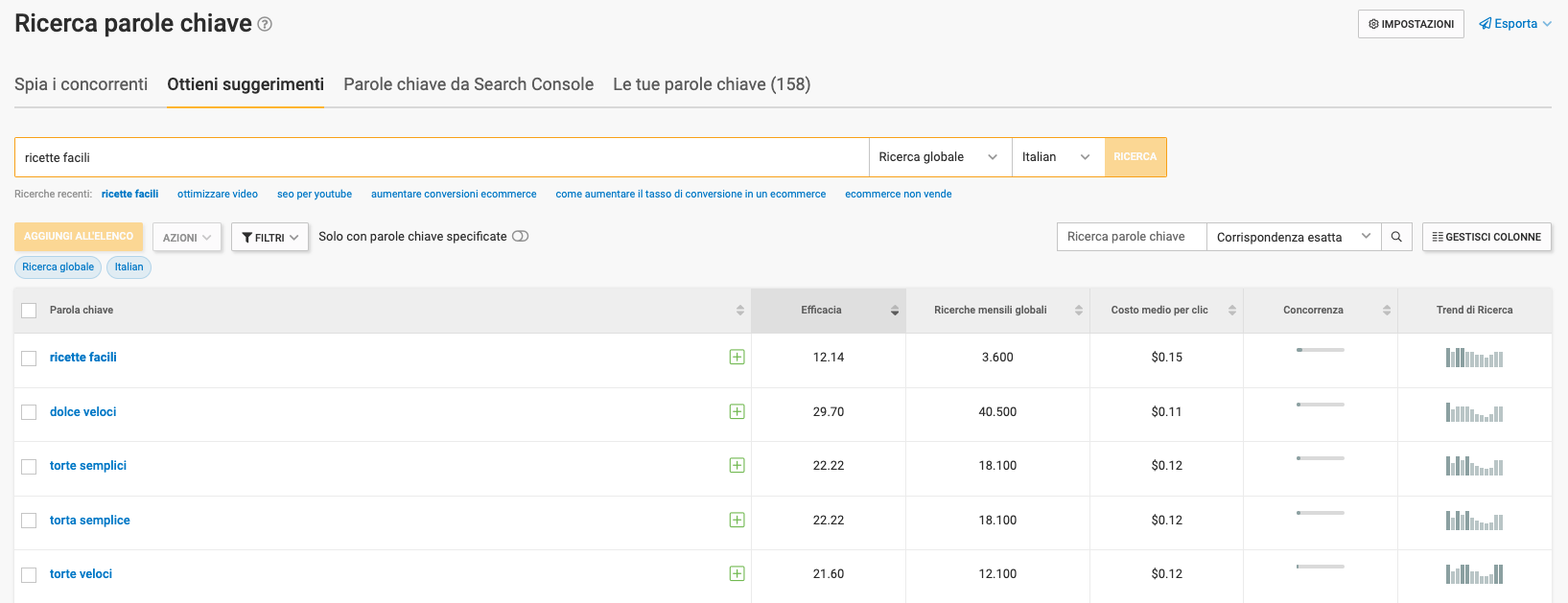The image size is (1568, 603).
Task: View trend chart for 'dolce veloci'
Action: [x=1474, y=412]
